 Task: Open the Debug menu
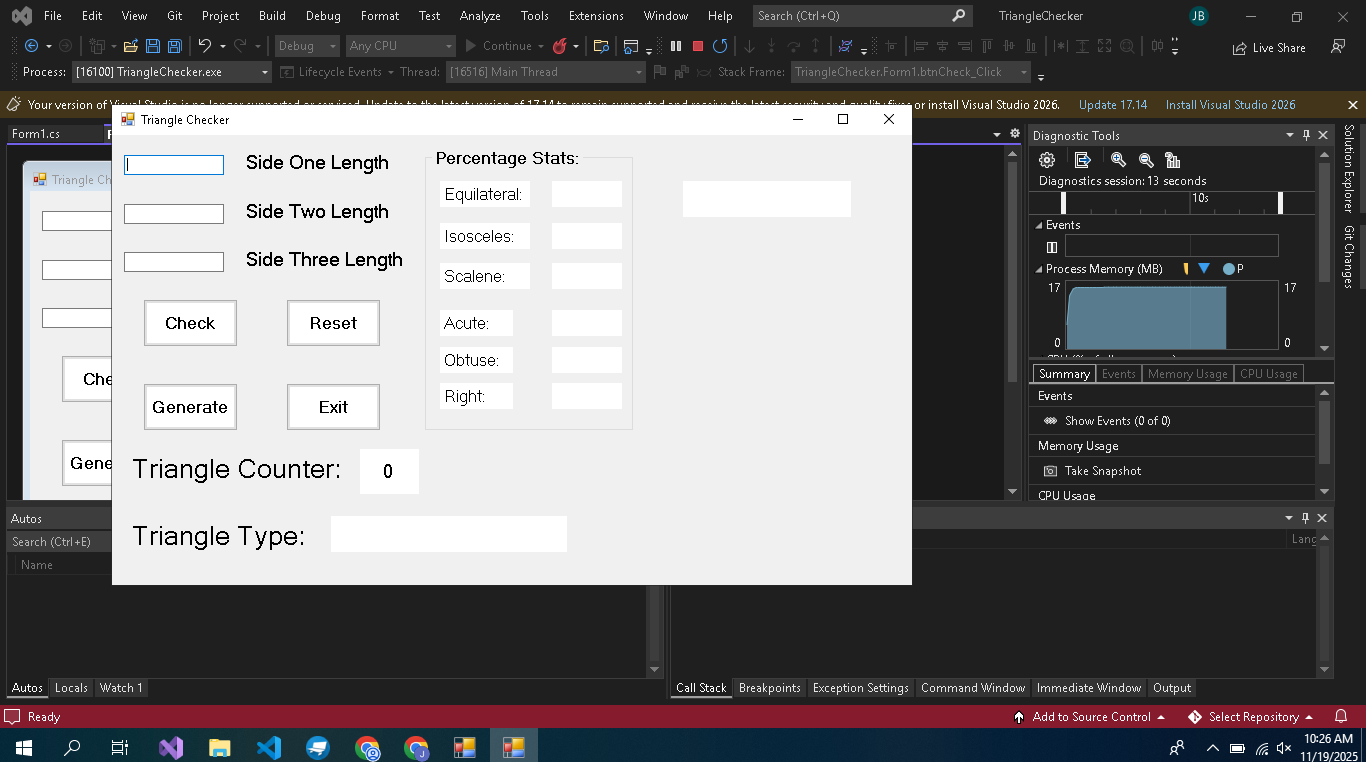(323, 16)
